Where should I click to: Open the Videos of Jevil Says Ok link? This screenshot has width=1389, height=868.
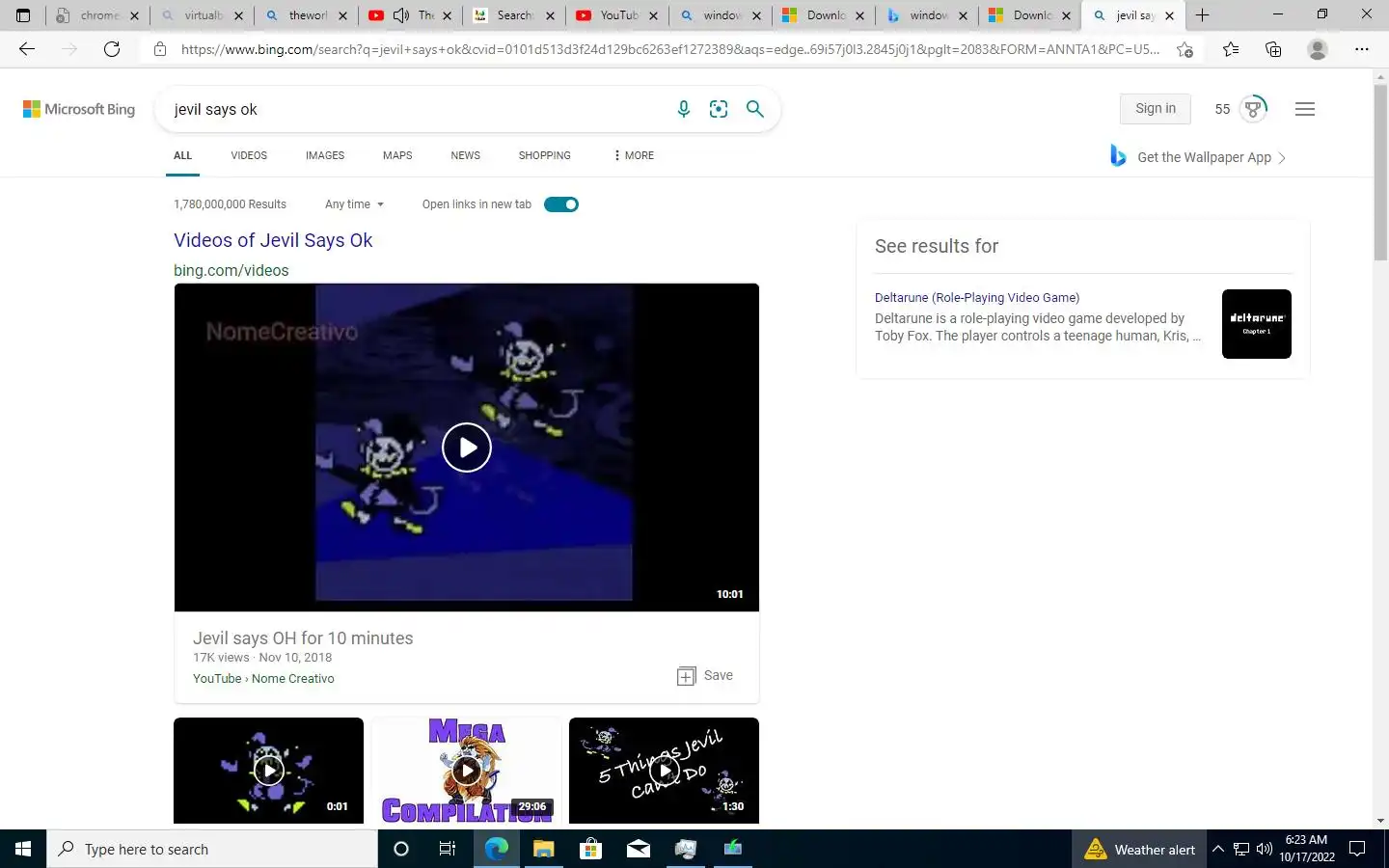(273, 240)
